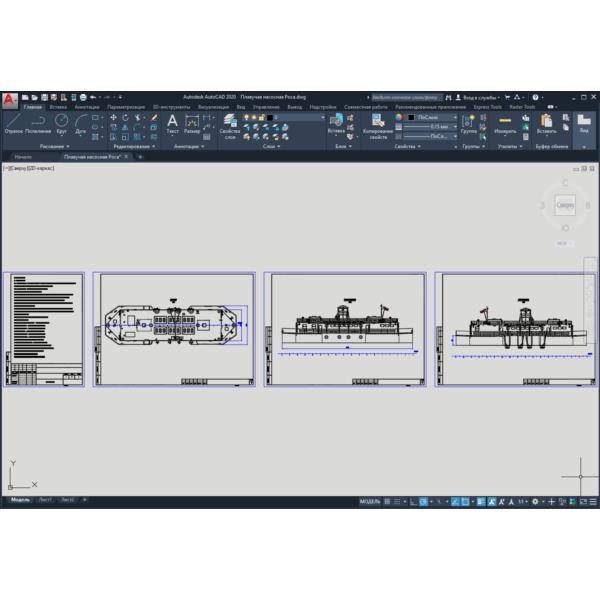Click the keyword search input field

407,97
